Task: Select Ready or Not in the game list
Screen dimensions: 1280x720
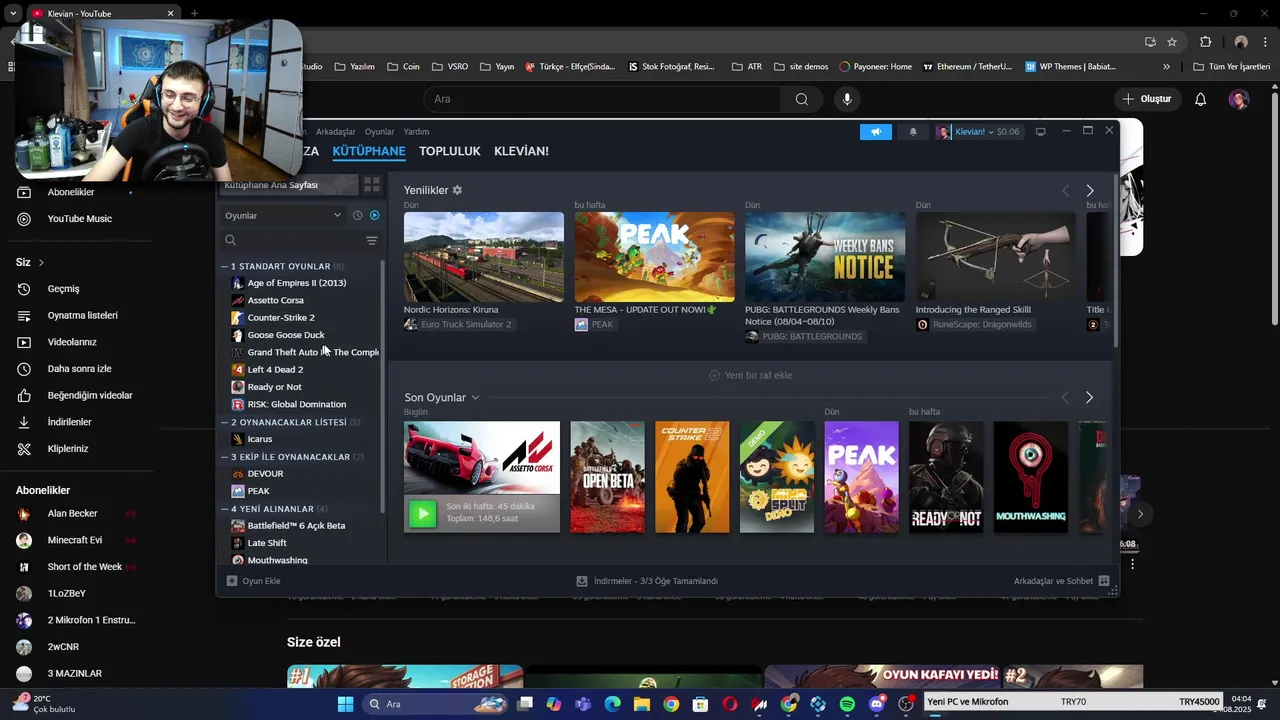Action: pyautogui.click(x=274, y=387)
